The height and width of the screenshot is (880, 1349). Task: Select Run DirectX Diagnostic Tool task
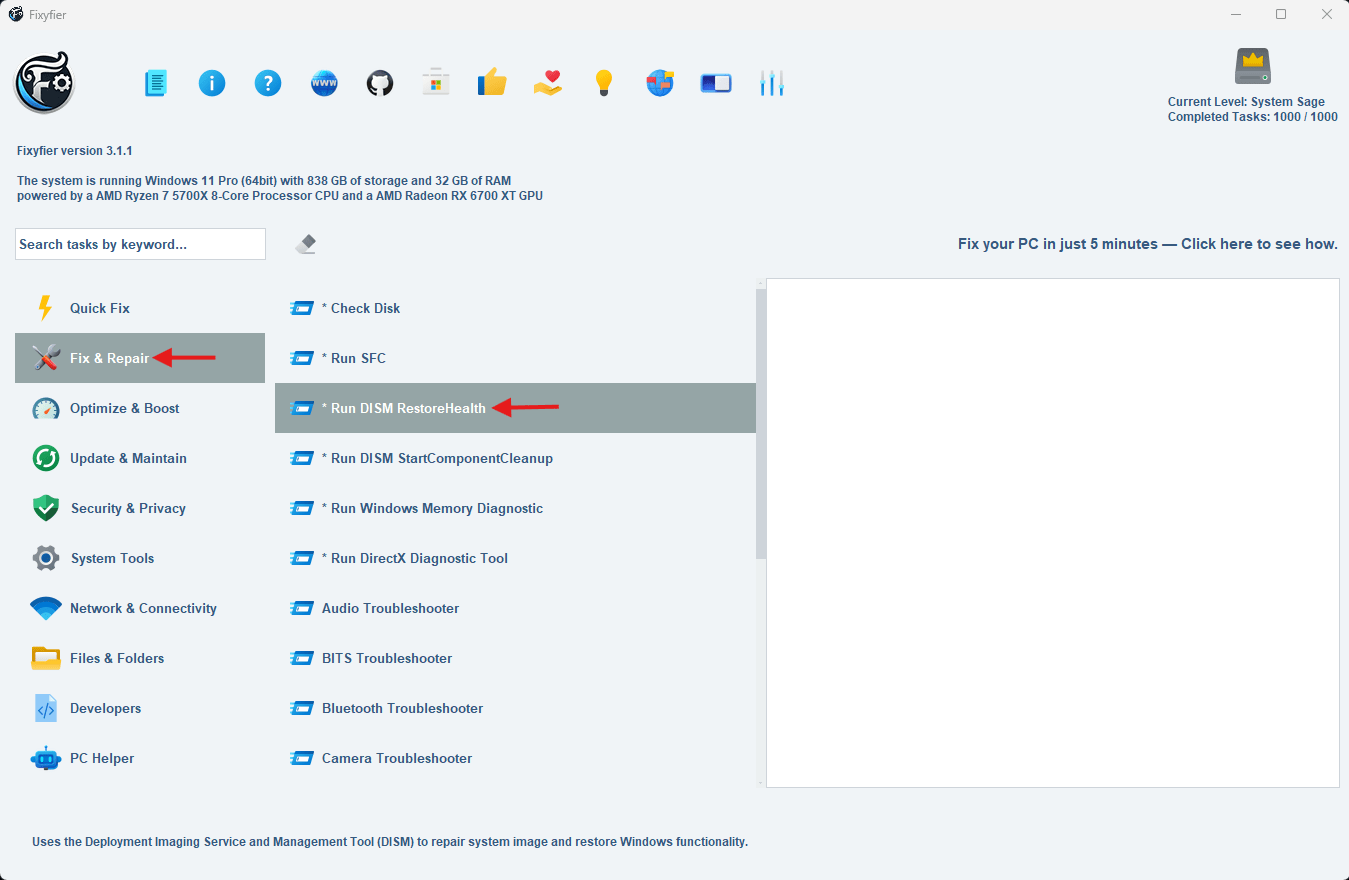[515, 558]
